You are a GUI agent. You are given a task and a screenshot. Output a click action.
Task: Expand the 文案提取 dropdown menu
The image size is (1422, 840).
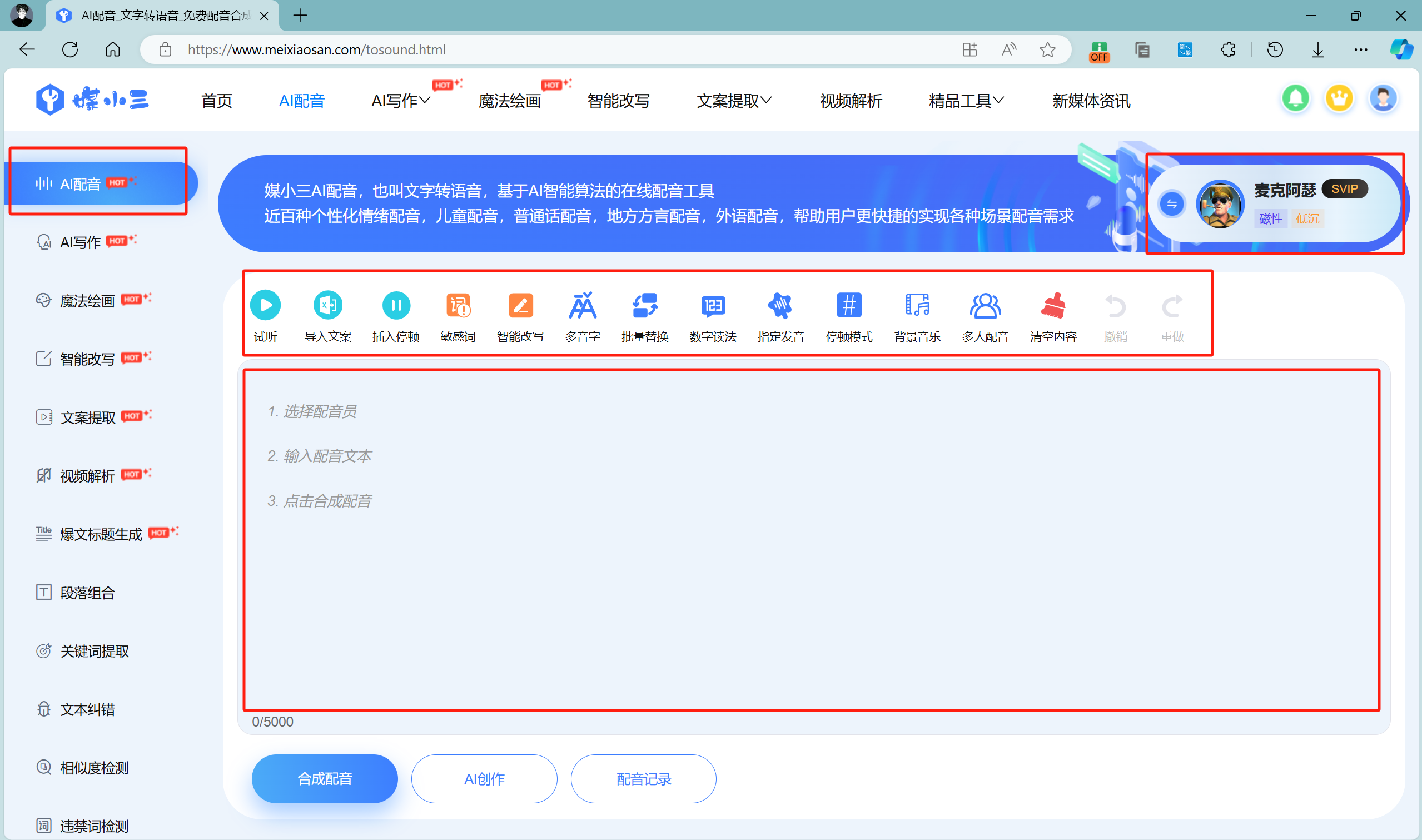[x=733, y=101]
